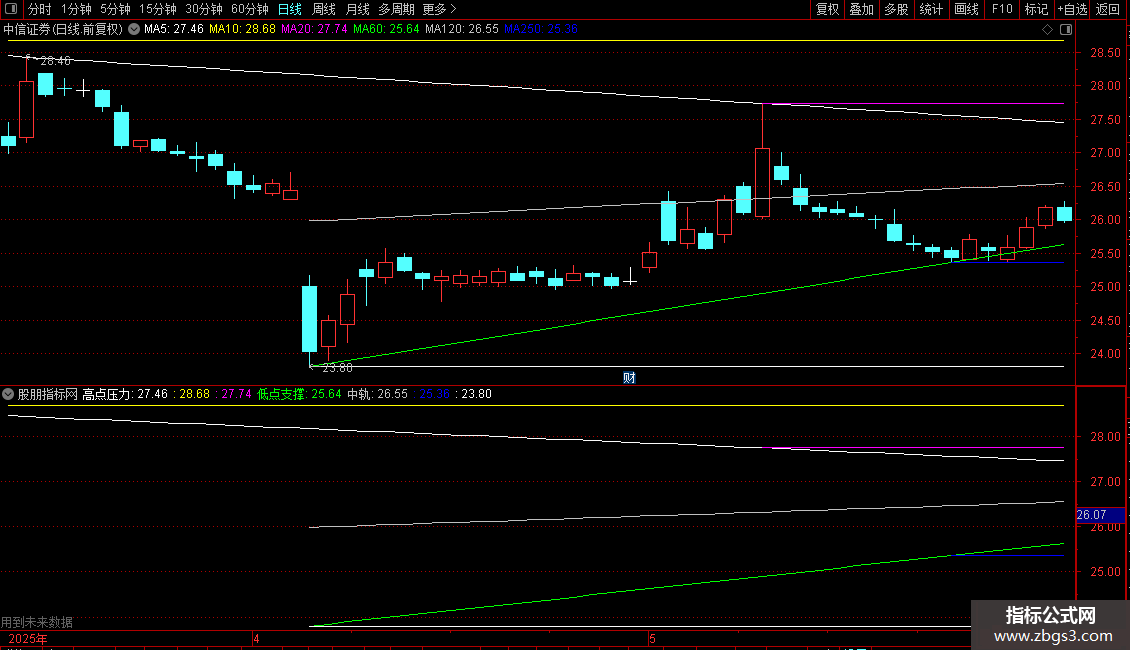Open the 复权 adjustment options
This screenshot has width=1130, height=650.
(827, 9)
